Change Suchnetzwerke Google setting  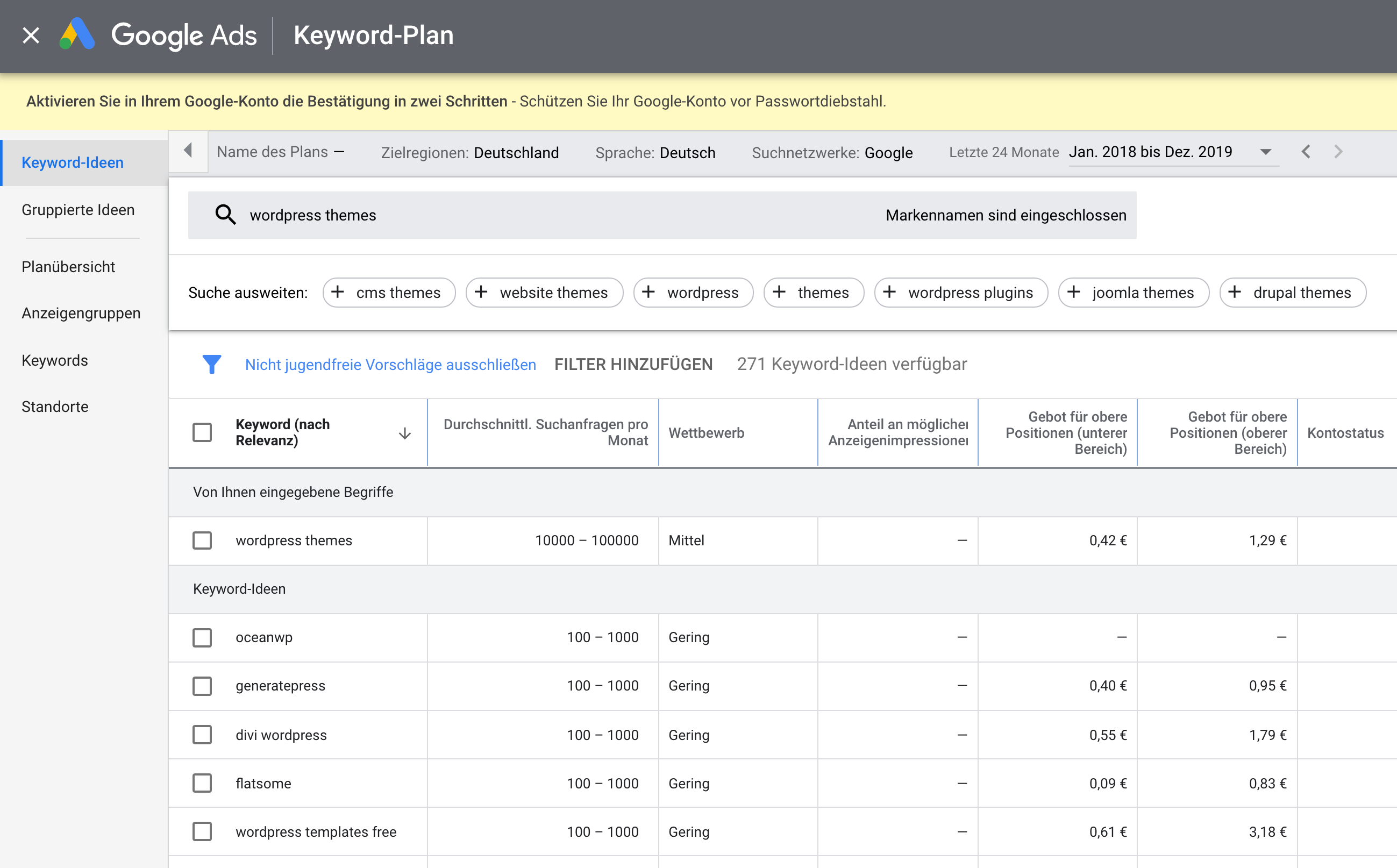point(832,153)
